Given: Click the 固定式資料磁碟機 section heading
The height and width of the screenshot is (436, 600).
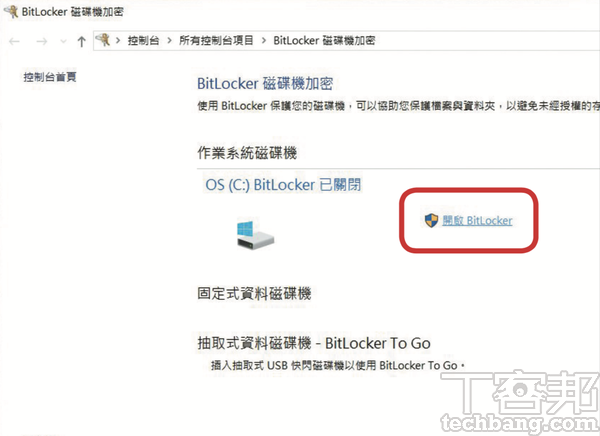Looking at the screenshot, I should pyautogui.click(x=254, y=294).
